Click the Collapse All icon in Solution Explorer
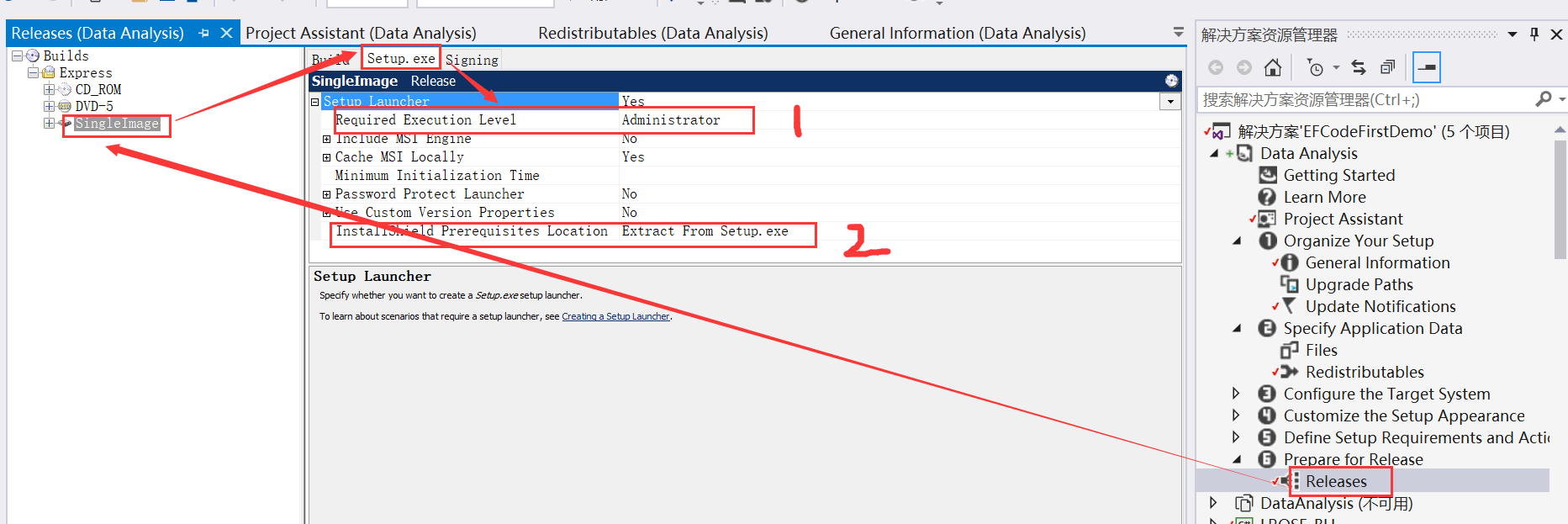 point(1388,67)
